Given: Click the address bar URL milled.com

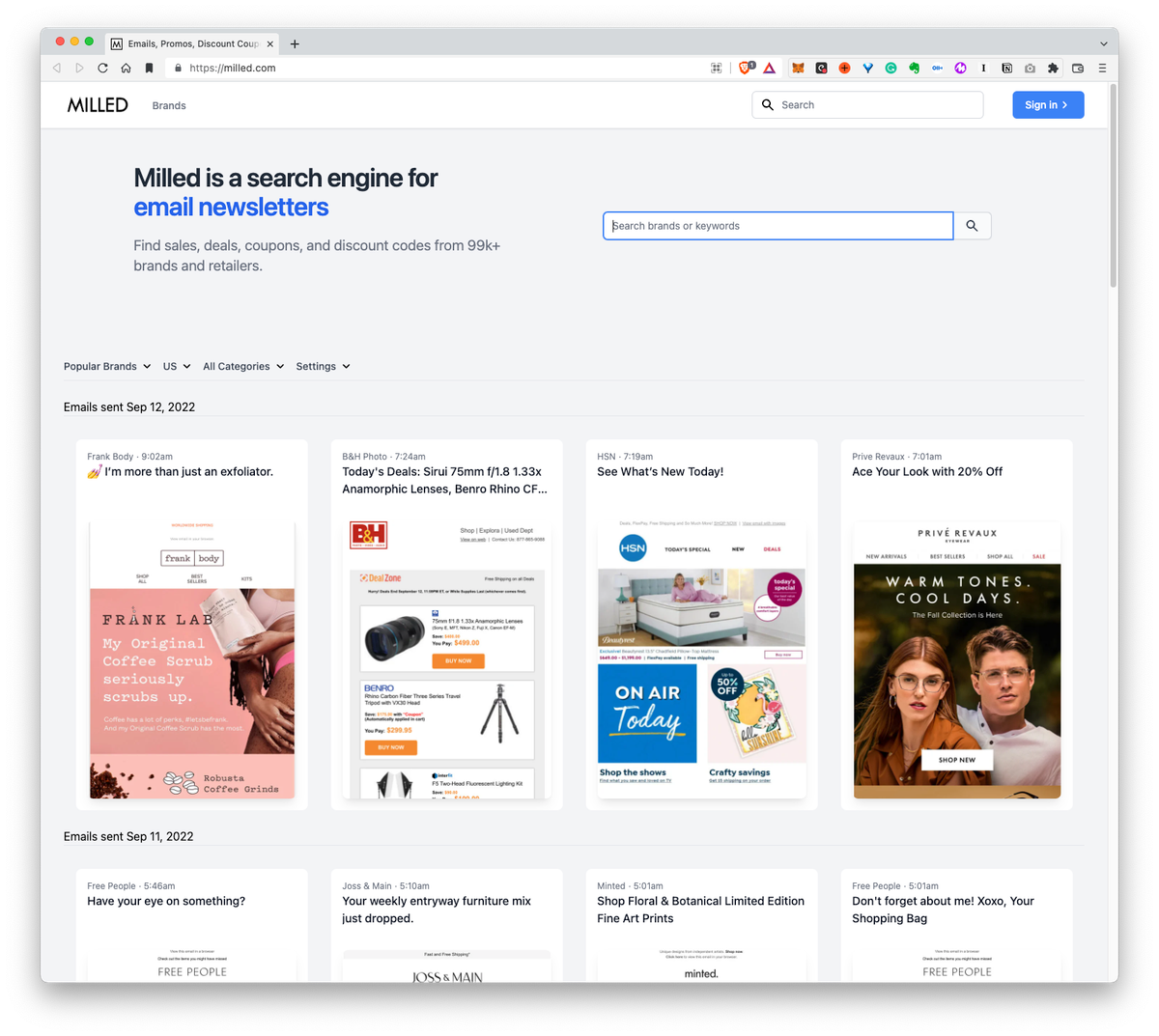Looking at the screenshot, I should [233, 69].
